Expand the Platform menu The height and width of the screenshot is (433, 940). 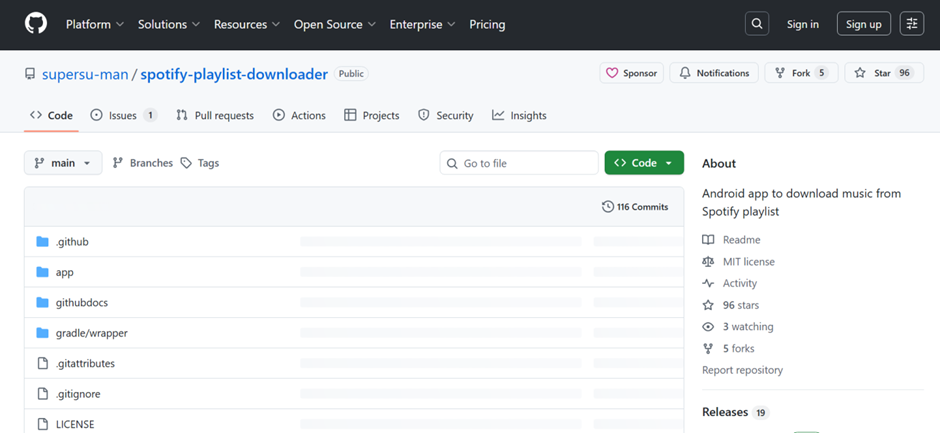tap(95, 25)
